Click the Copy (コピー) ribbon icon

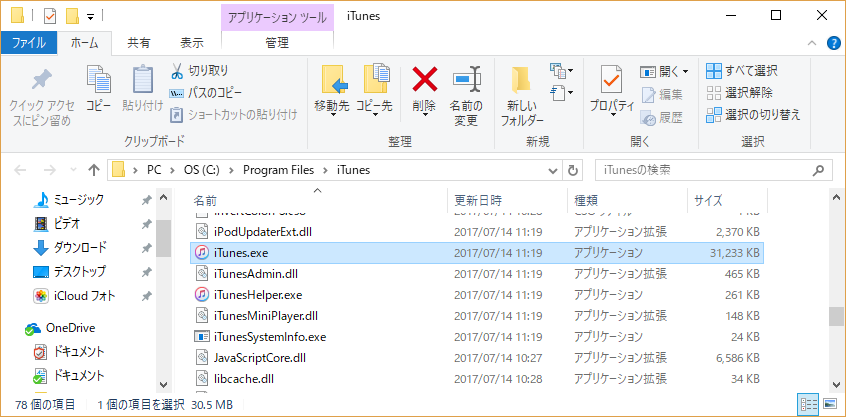tap(99, 88)
